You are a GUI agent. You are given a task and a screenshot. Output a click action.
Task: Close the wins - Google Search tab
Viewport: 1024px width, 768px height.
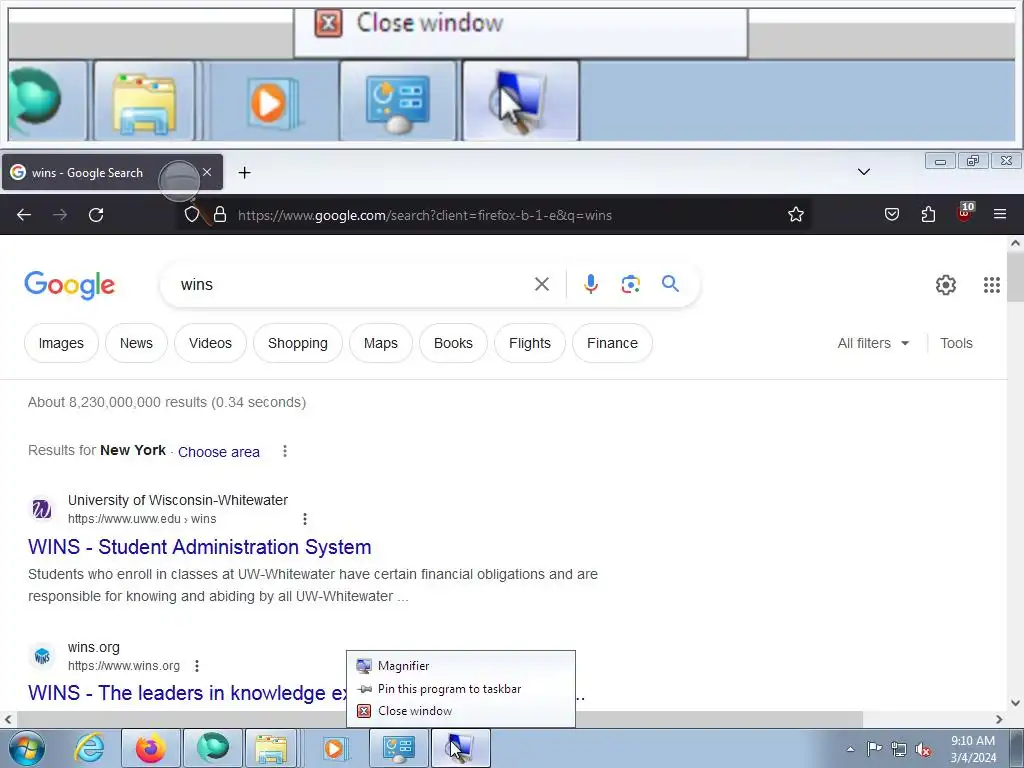pos(207,172)
